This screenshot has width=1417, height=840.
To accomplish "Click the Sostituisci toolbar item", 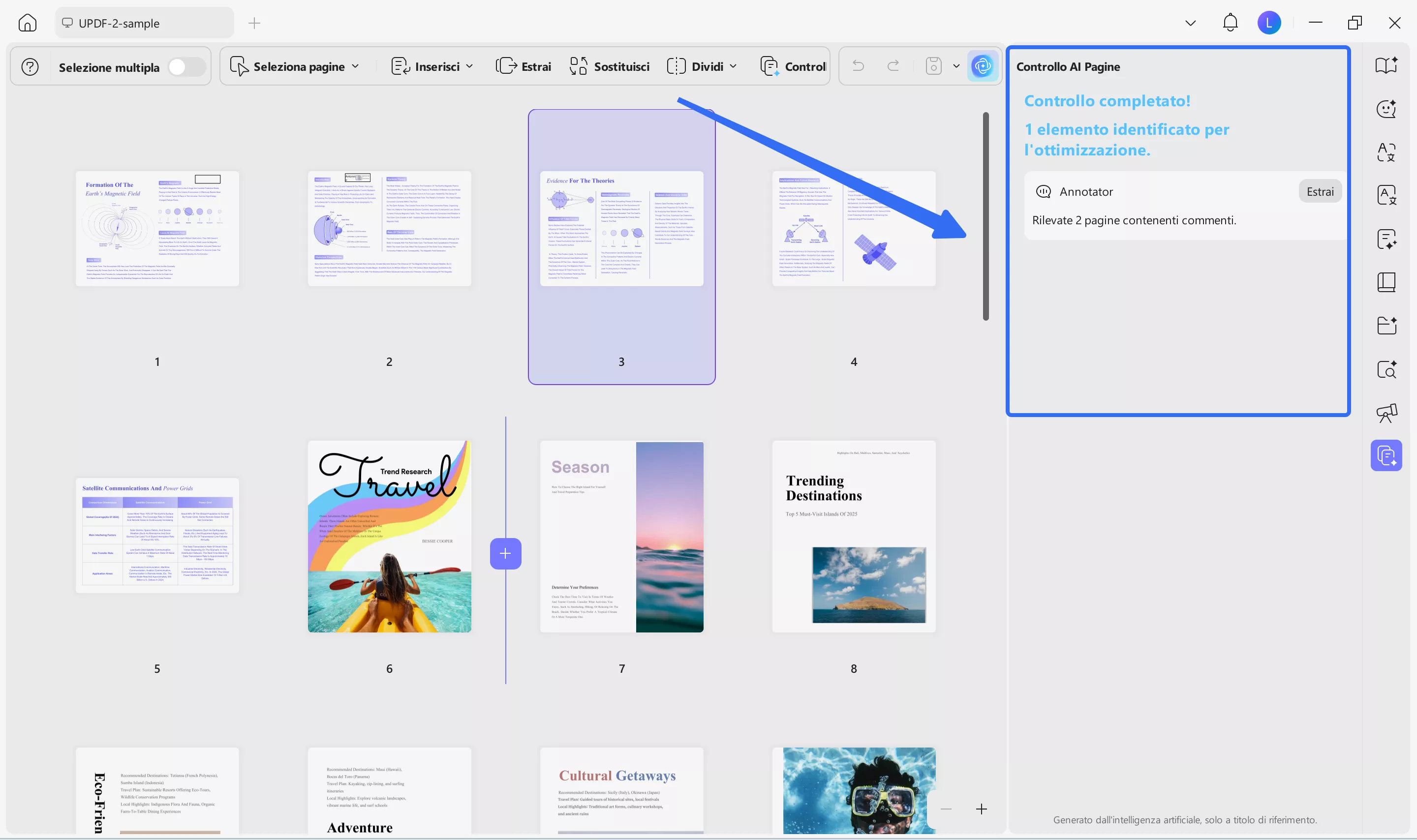I will pos(609,66).
